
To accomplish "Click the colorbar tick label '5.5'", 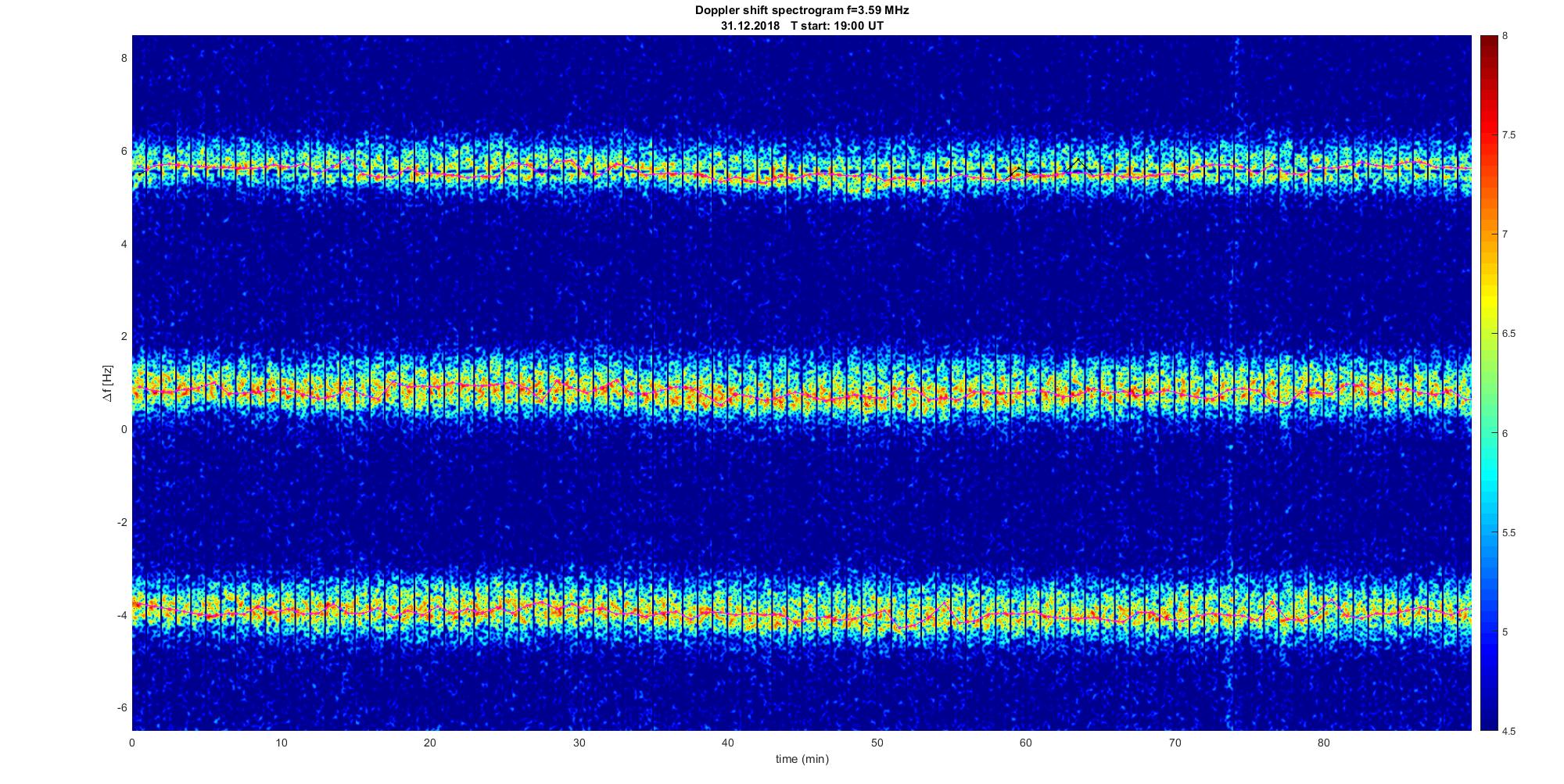I will (x=1509, y=532).
